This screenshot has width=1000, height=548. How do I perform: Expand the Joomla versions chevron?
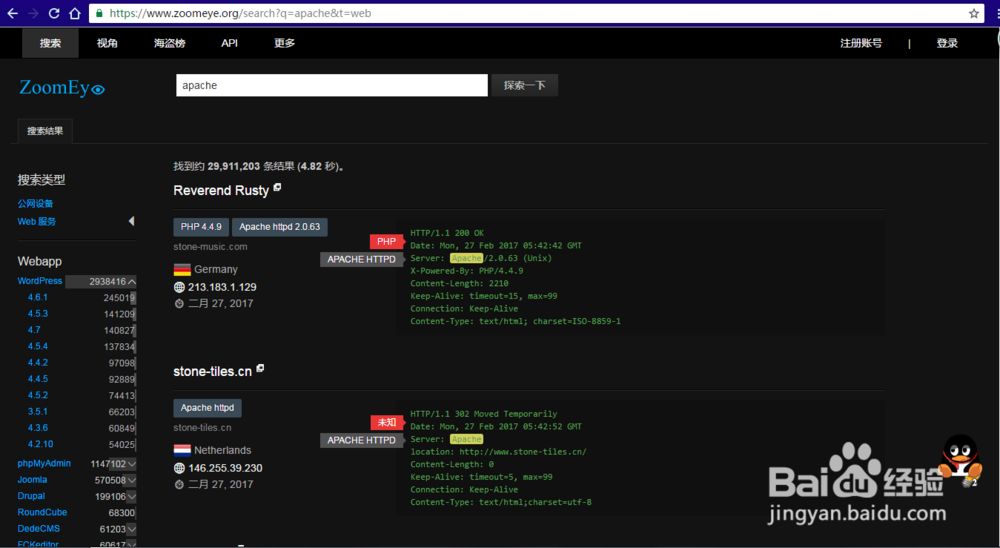click(x=131, y=480)
